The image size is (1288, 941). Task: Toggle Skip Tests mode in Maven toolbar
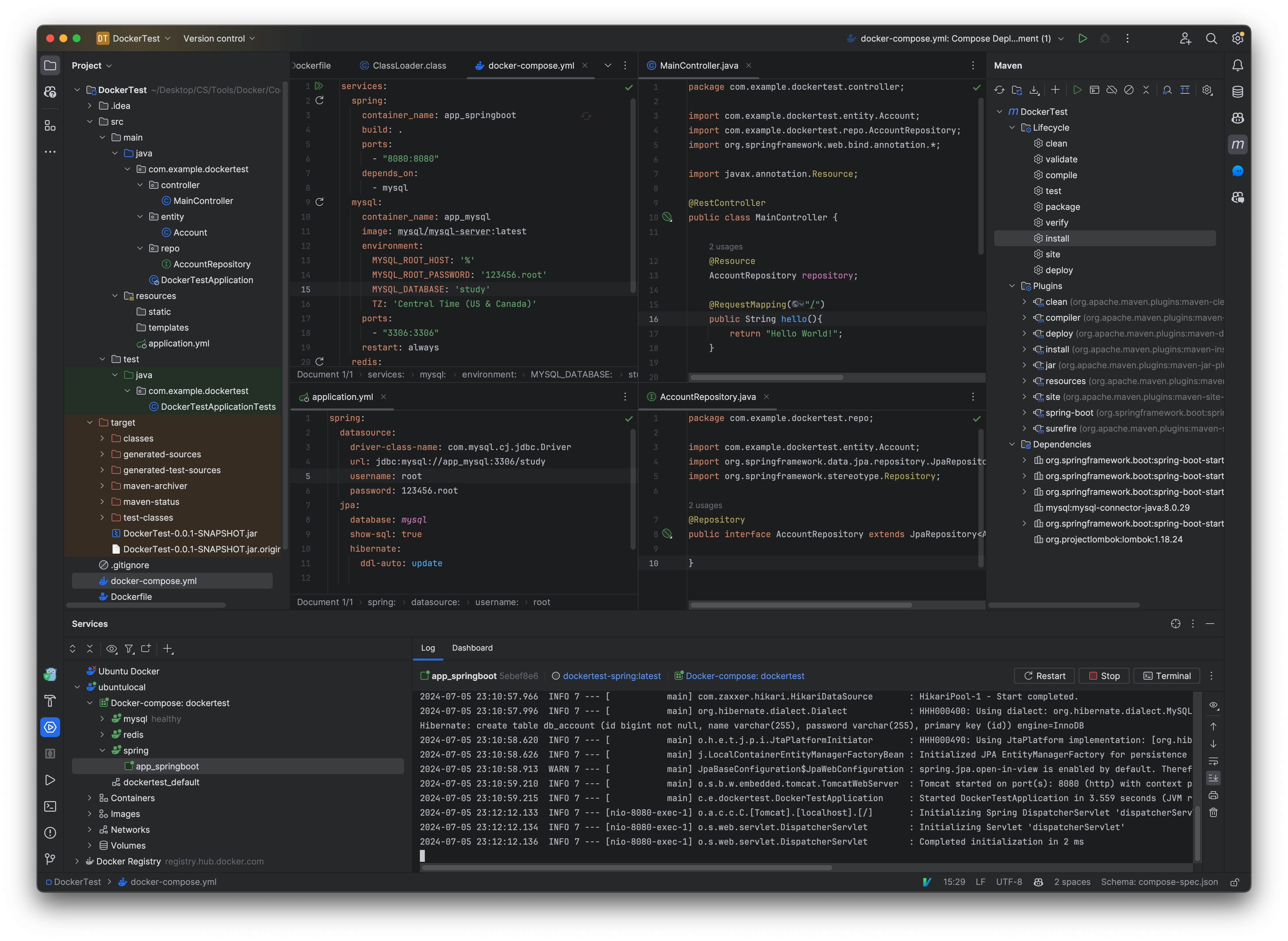point(1129,90)
